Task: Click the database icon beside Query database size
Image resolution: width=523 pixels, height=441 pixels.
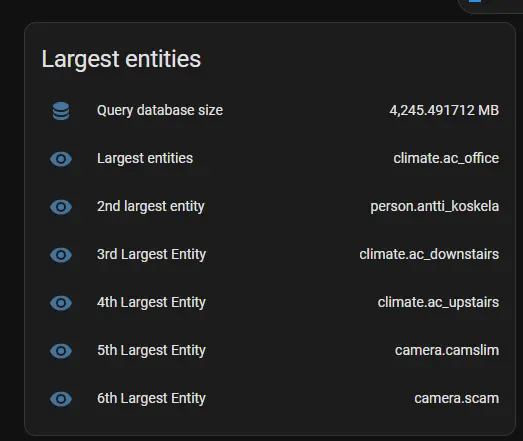Action: pos(61,111)
